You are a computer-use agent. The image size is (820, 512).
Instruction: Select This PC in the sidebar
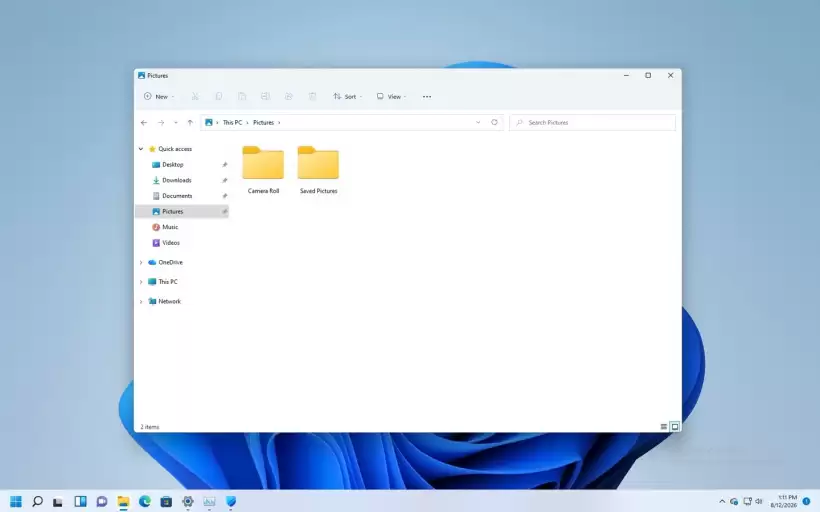point(168,282)
